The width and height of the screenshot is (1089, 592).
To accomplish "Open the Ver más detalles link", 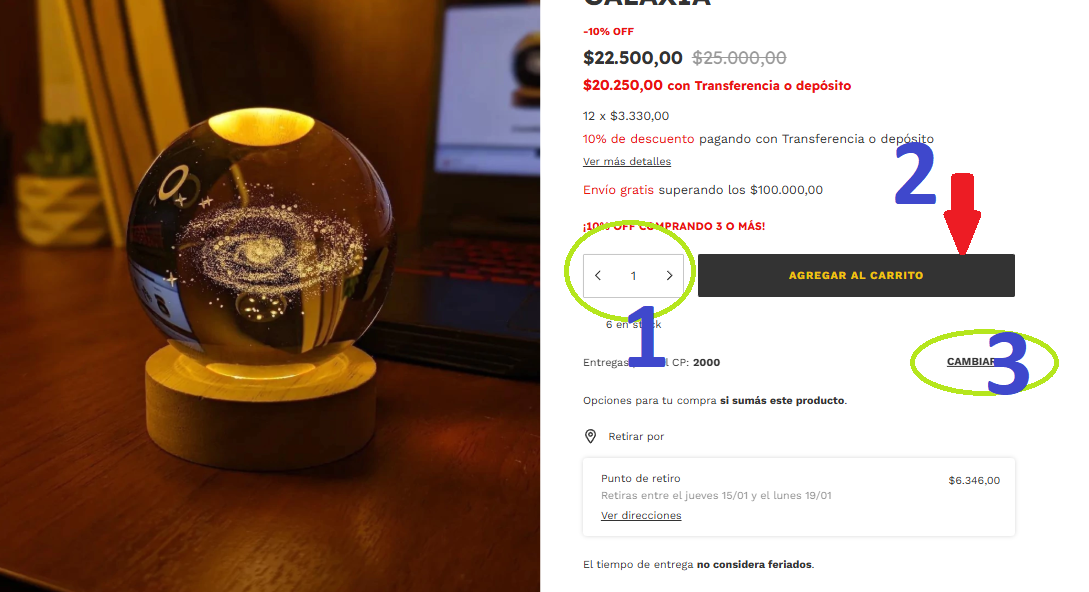I will [626, 161].
